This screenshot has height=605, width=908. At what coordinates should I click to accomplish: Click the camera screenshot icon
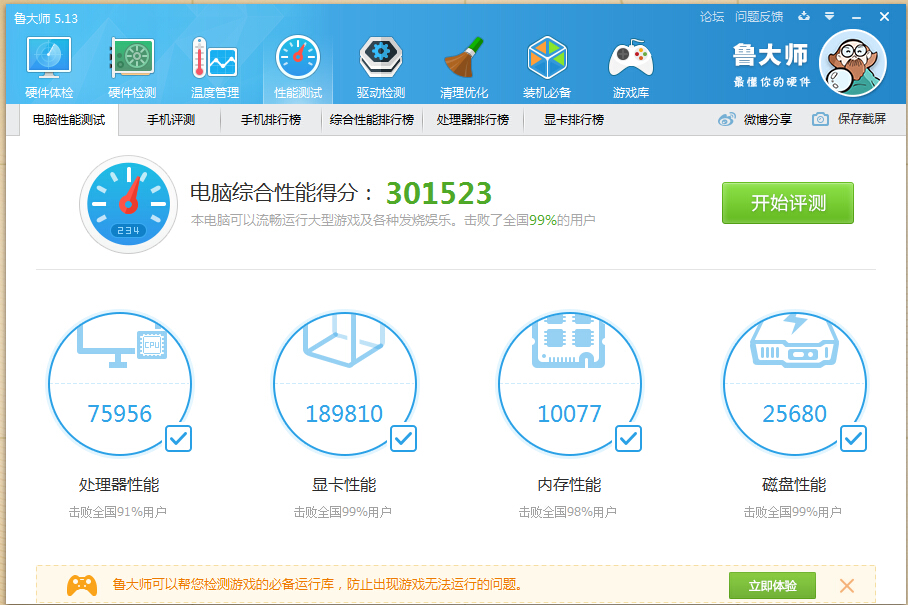click(x=820, y=119)
